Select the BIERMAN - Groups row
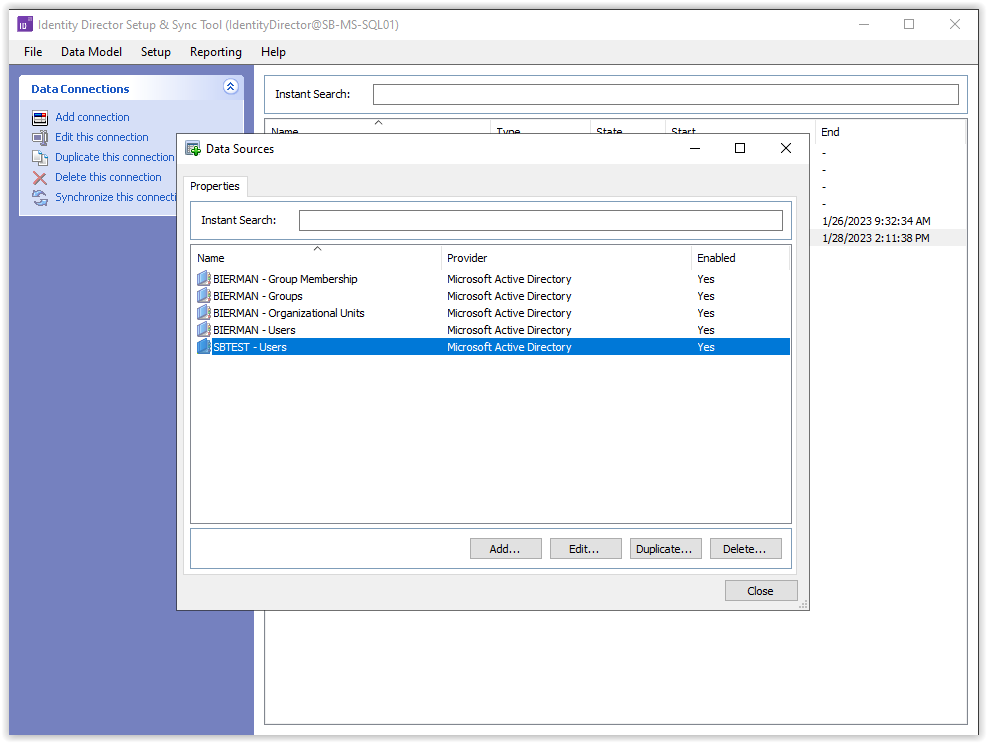Screen dimensions: 987x743 (491, 295)
